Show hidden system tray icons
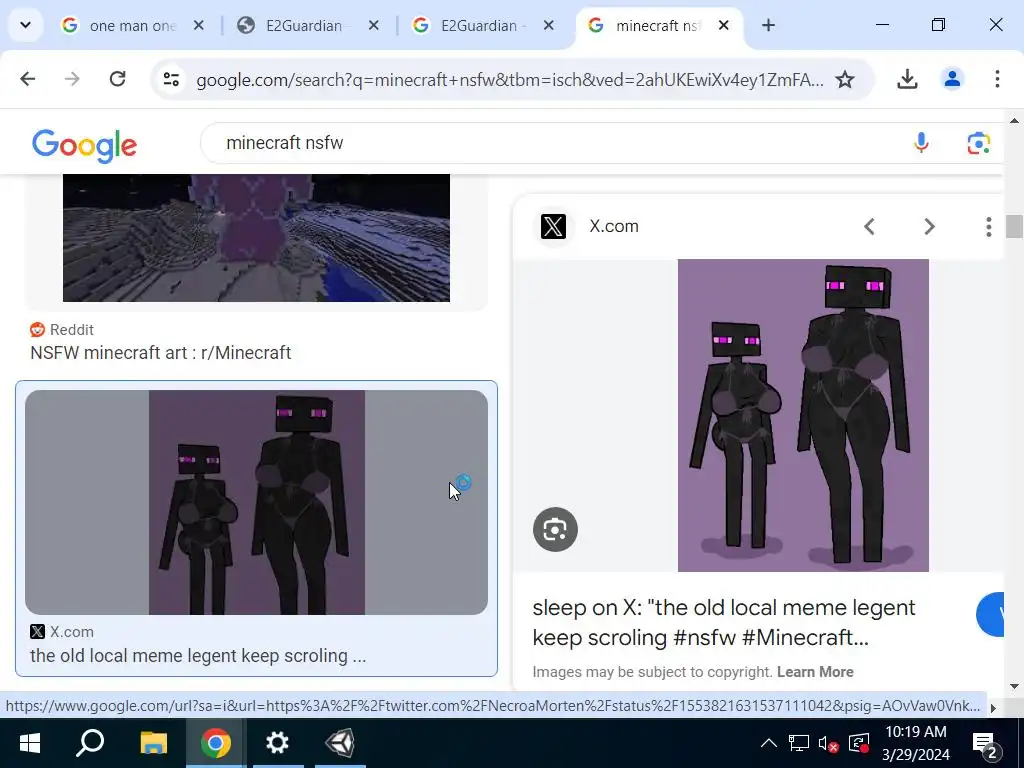 pyautogui.click(x=769, y=743)
